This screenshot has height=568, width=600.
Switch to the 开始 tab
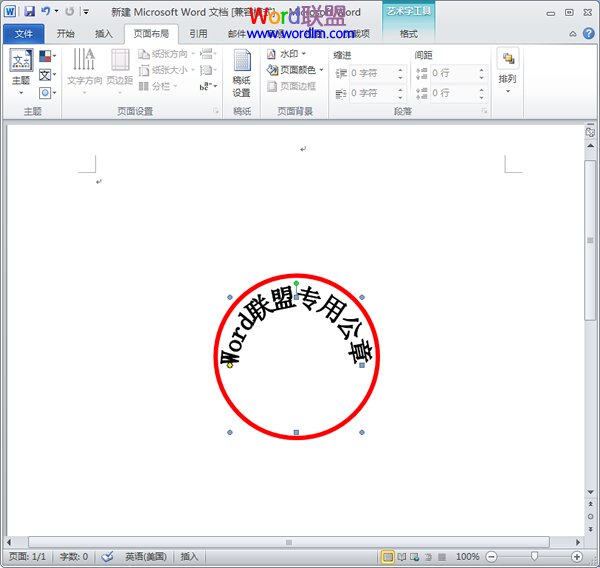65,34
